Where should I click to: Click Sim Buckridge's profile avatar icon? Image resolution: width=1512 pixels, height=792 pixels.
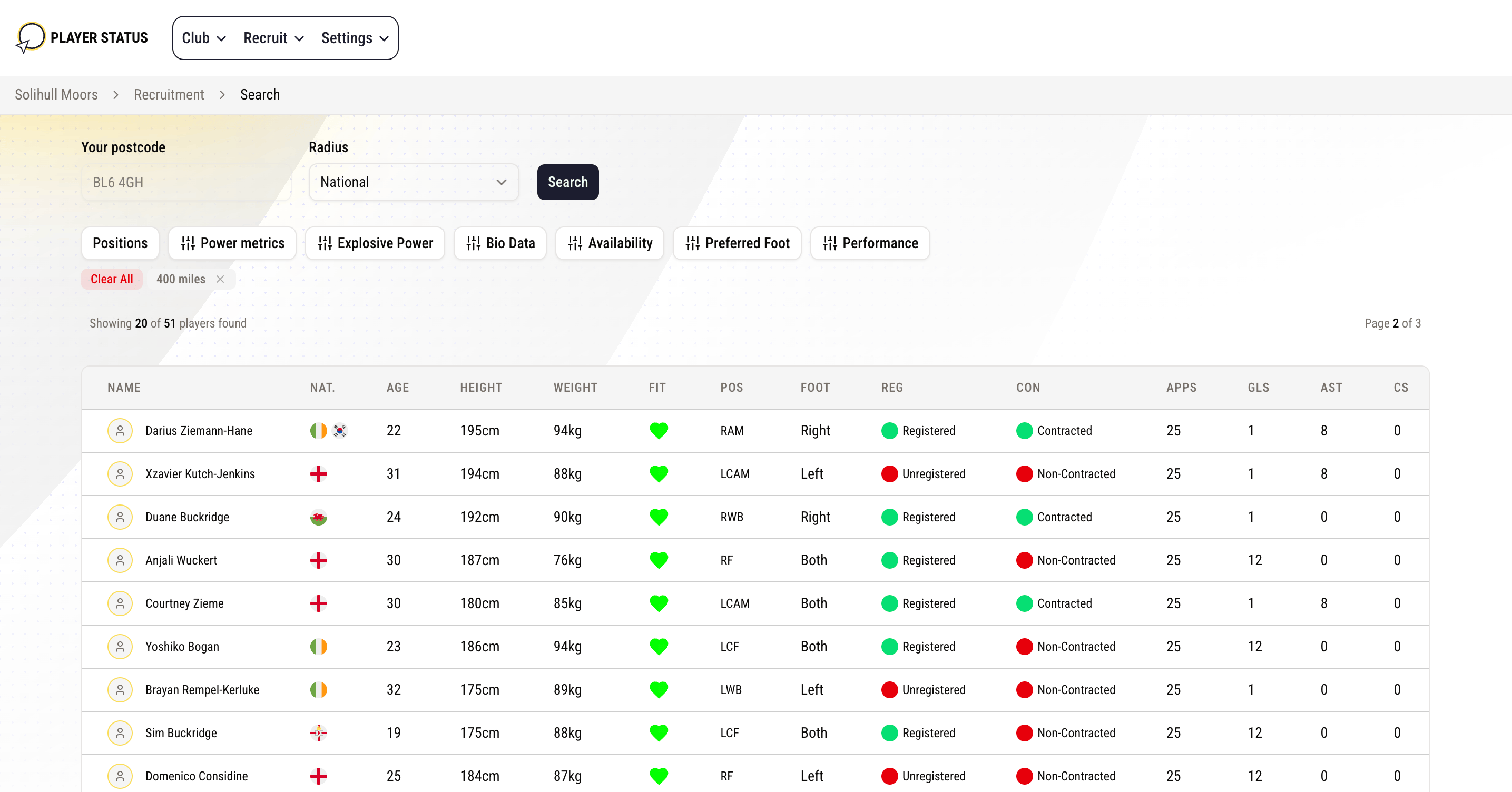point(120,732)
